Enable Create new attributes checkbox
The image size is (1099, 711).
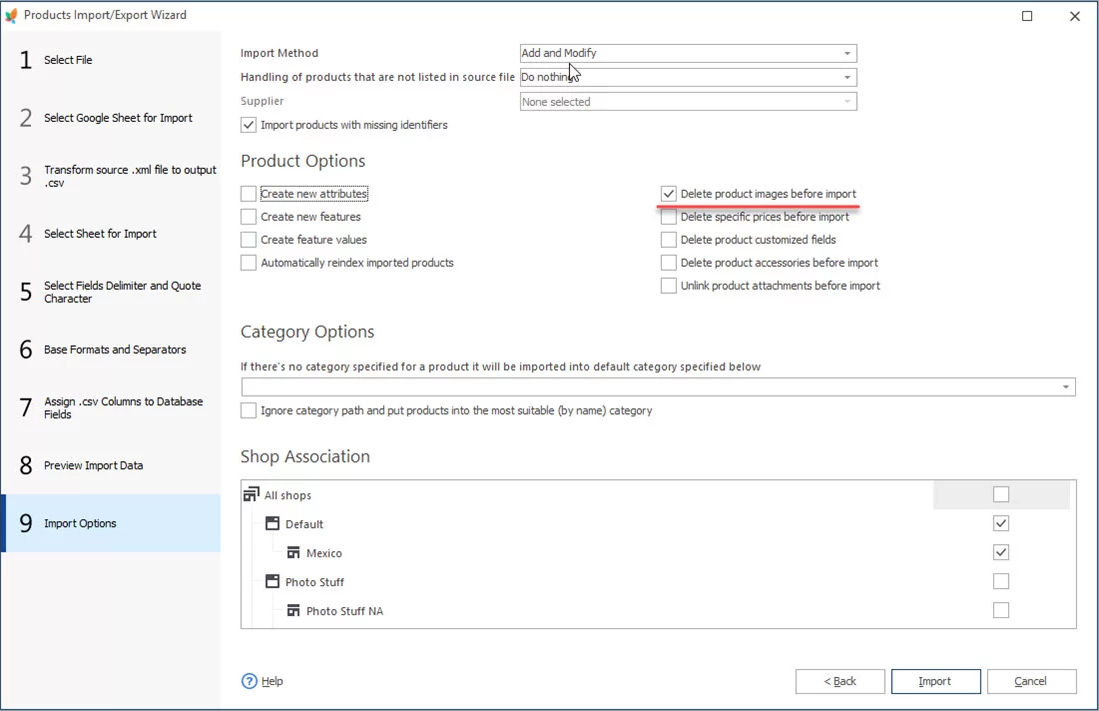pos(249,194)
